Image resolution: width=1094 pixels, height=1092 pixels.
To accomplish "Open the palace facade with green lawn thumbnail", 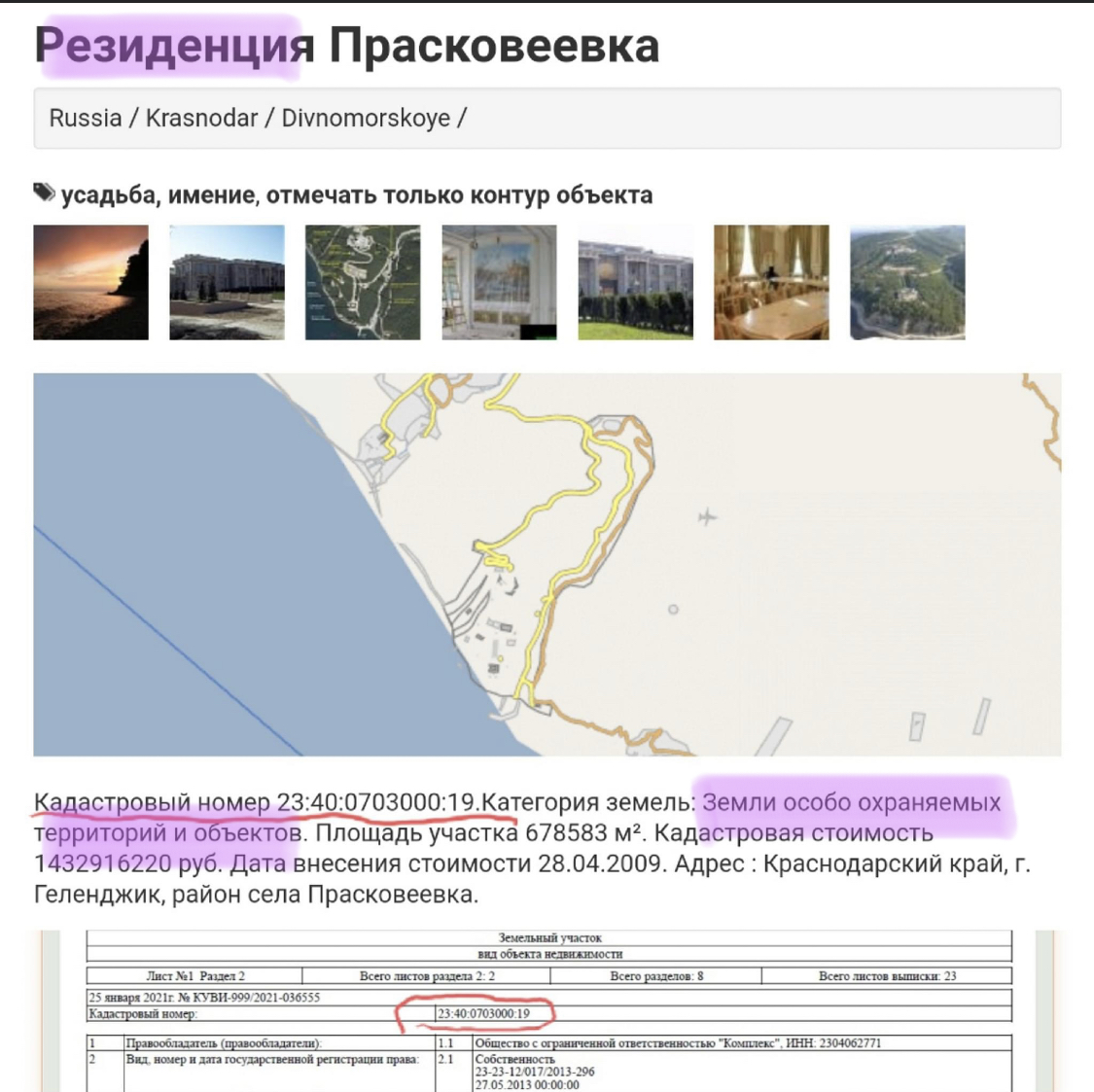I will 635,282.
